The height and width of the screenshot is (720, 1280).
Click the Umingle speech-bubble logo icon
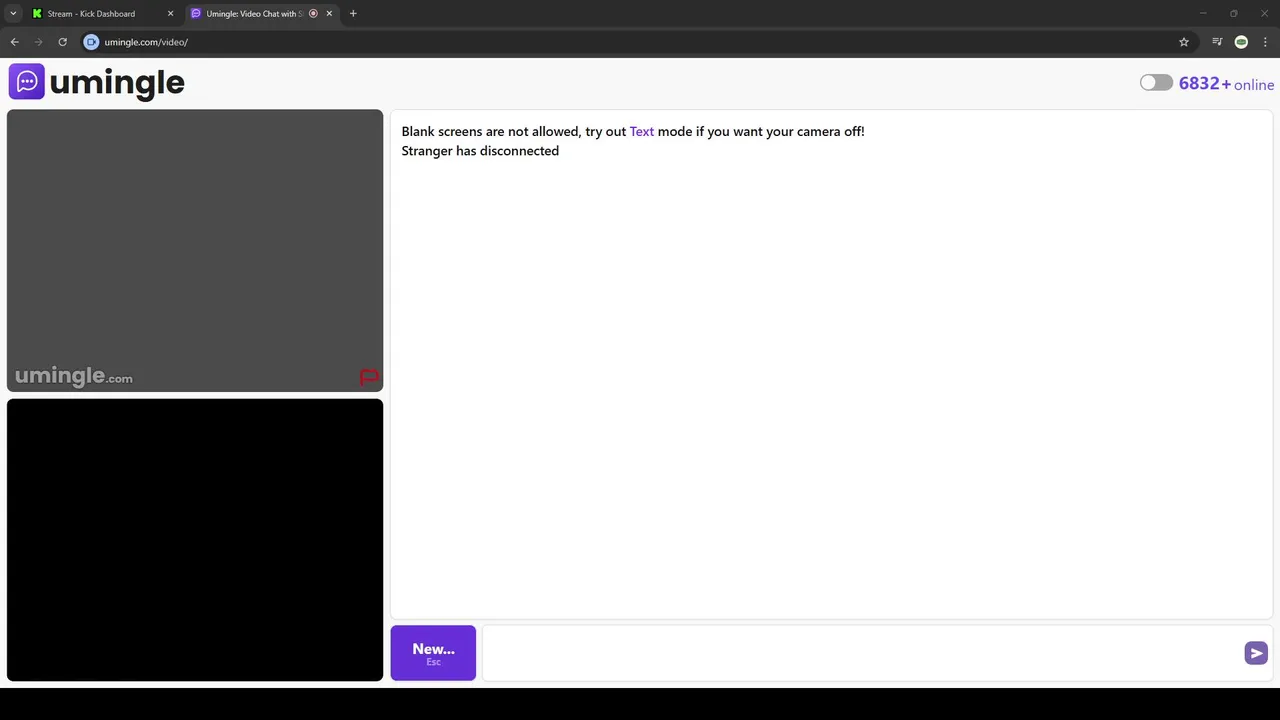coord(27,82)
